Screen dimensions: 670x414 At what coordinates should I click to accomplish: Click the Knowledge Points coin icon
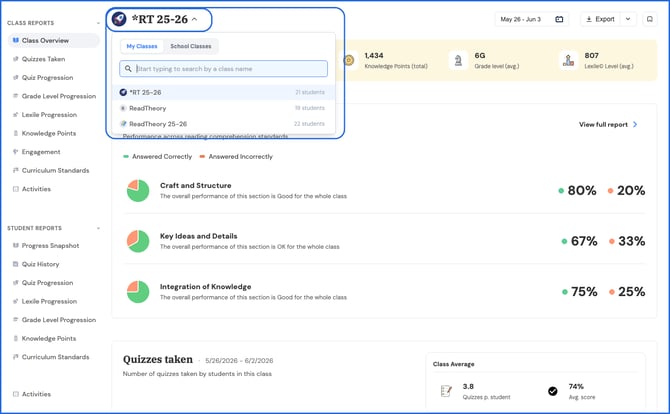349,61
